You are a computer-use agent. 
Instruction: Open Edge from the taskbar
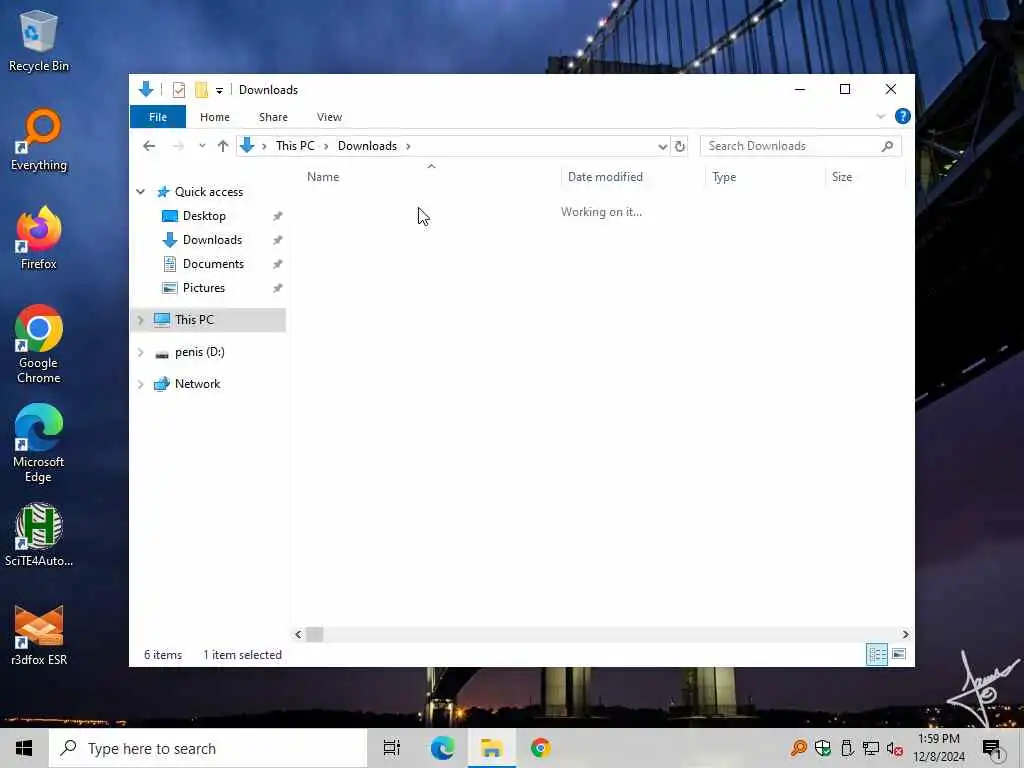(x=442, y=748)
